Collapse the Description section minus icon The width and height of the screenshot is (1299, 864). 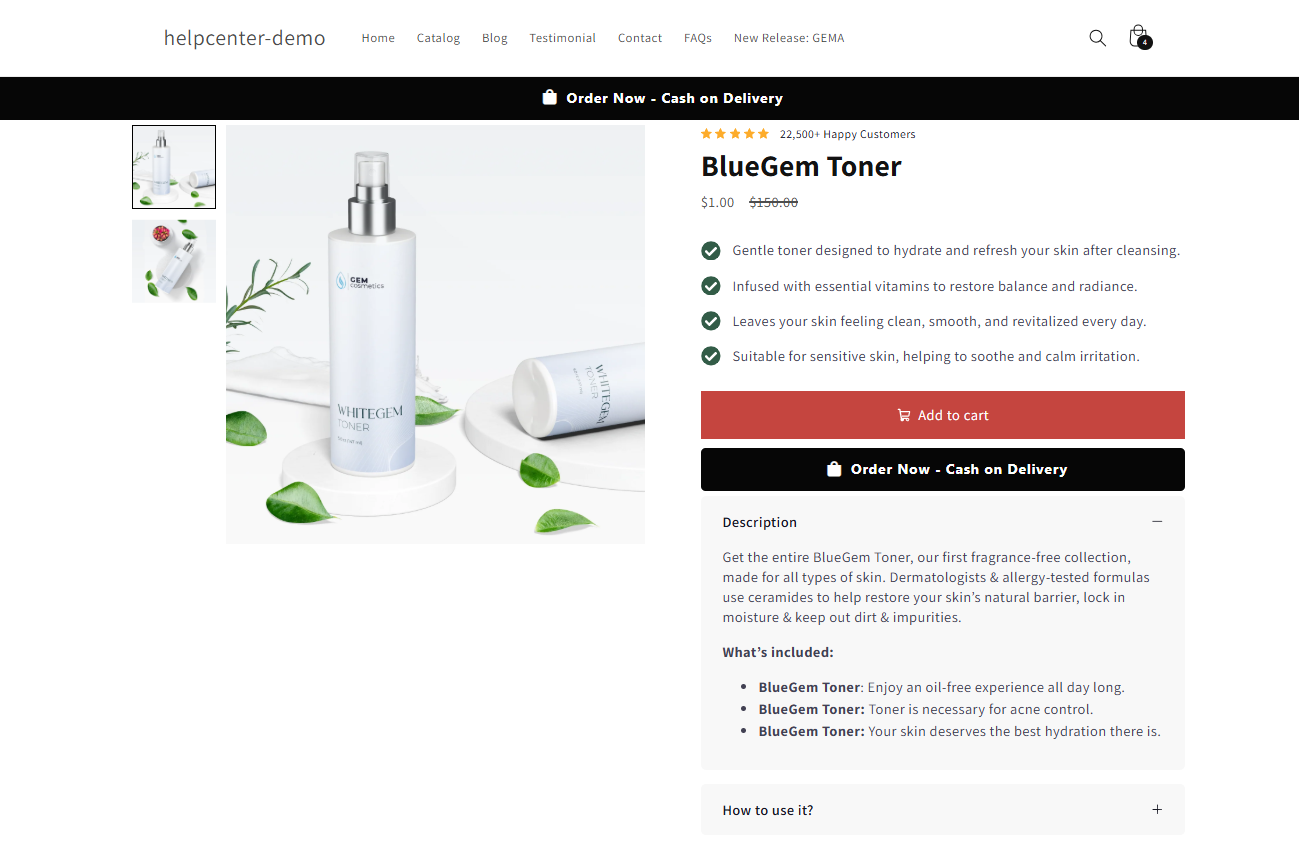pyautogui.click(x=1157, y=521)
